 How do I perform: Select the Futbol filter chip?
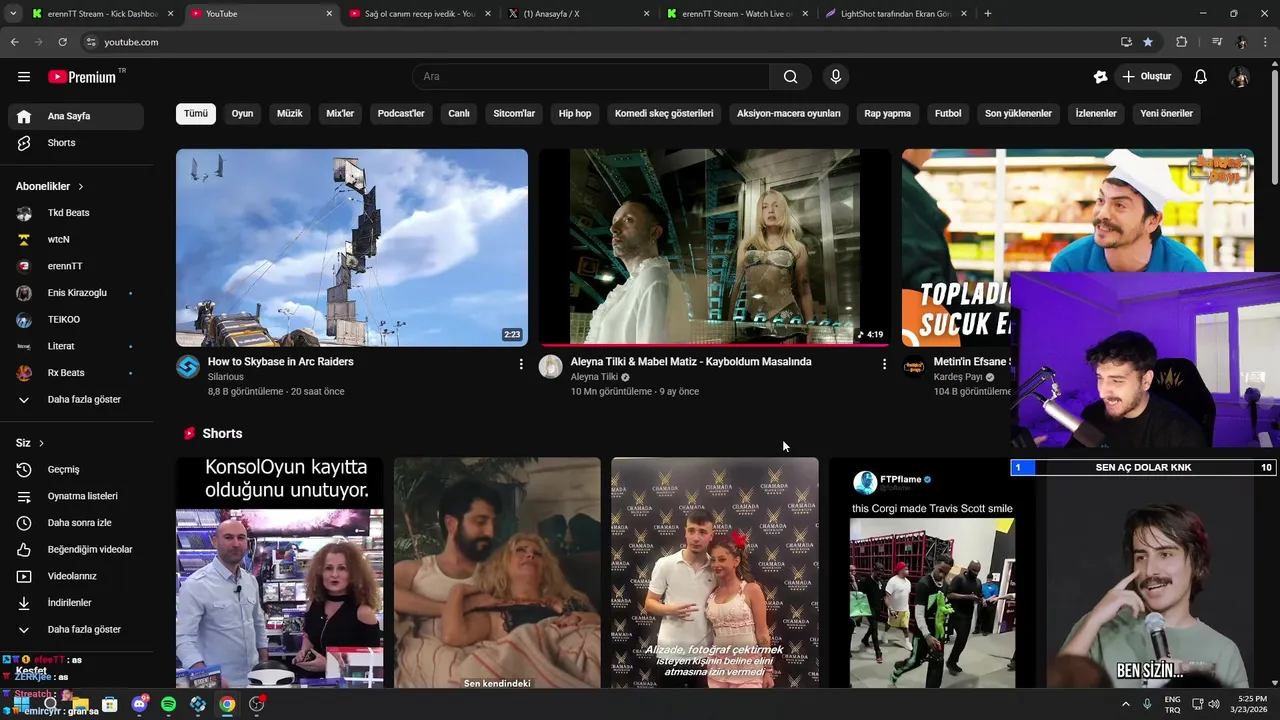pyautogui.click(x=948, y=113)
